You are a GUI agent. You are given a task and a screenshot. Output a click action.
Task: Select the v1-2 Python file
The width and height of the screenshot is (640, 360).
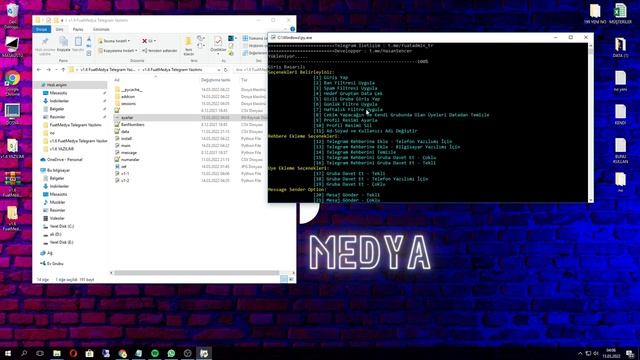point(125,180)
